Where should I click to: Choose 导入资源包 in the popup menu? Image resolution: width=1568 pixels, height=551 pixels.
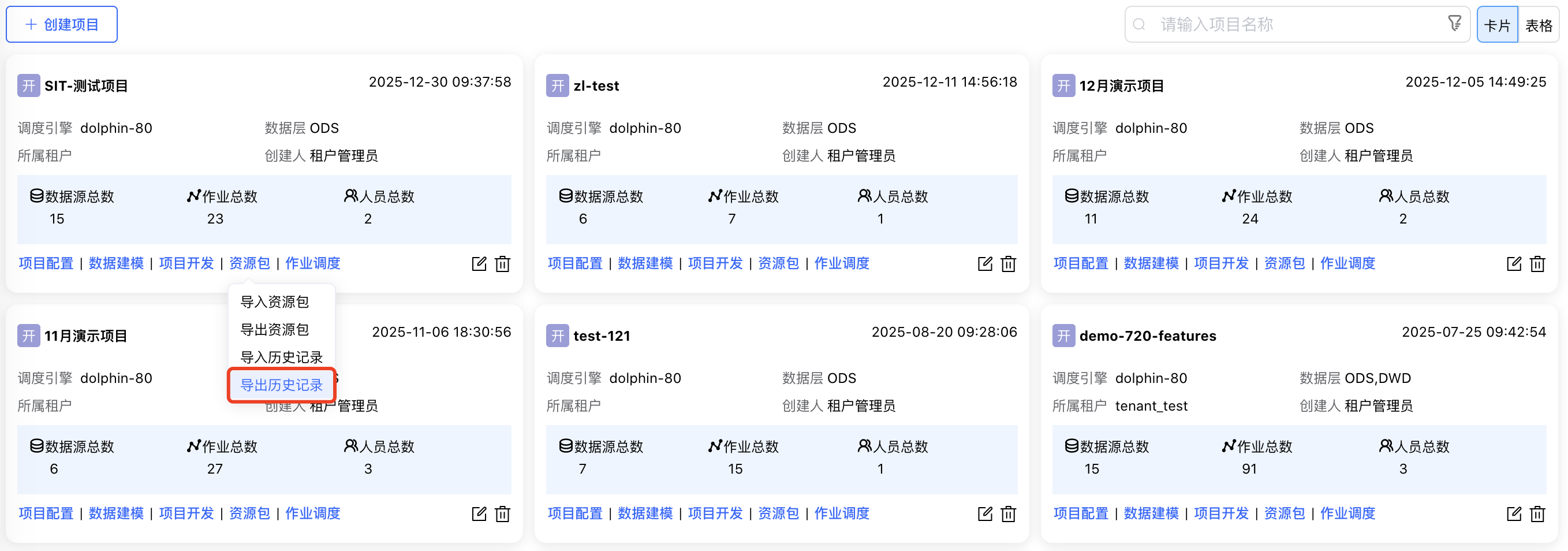coord(275,302)
